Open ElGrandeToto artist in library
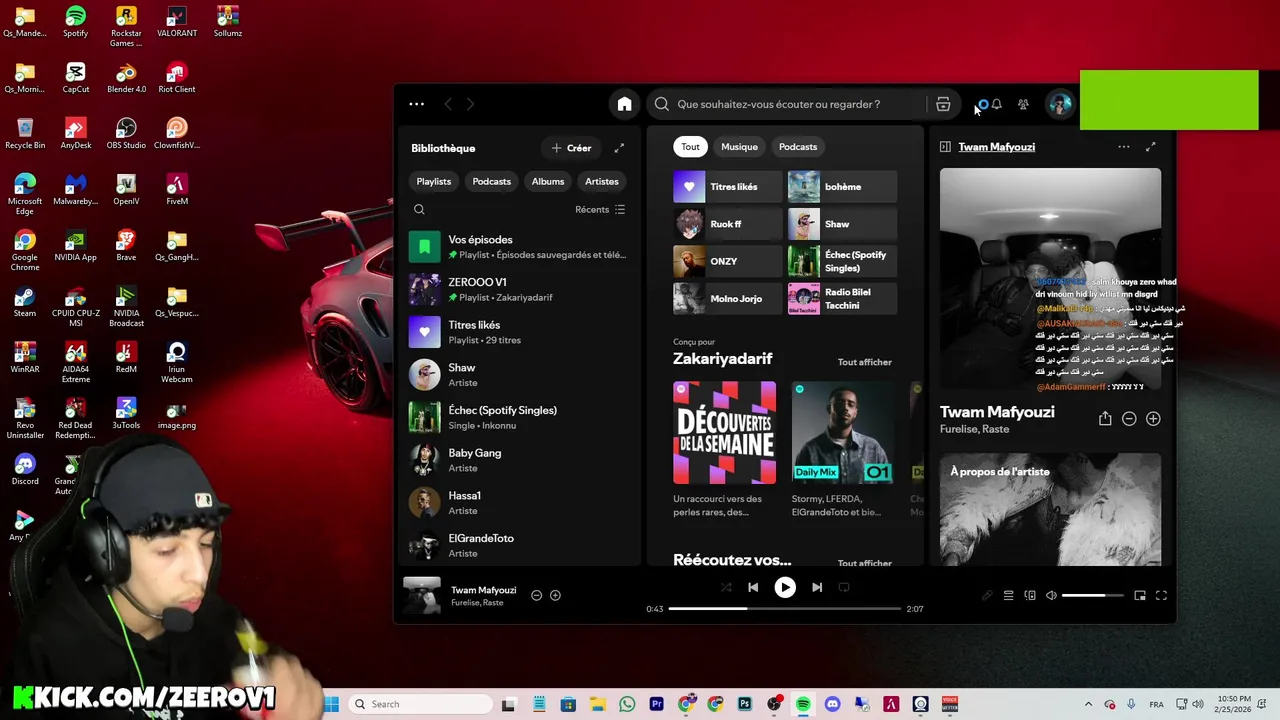Image resolution: width=1280 pixels, height=720 pixels. coord(518,546)
